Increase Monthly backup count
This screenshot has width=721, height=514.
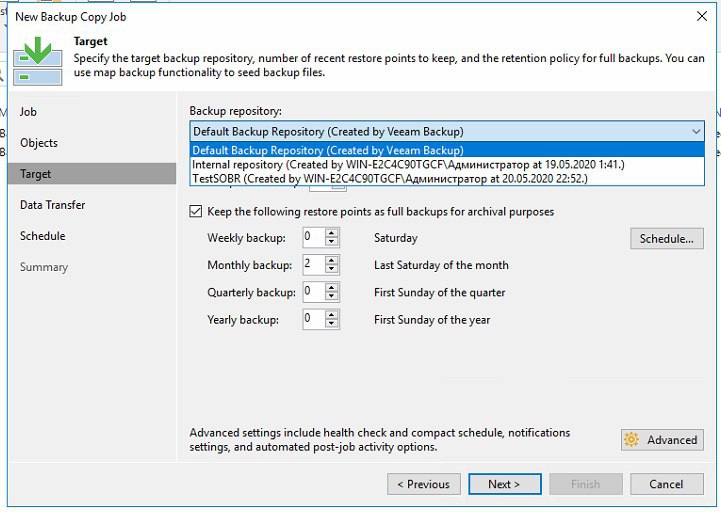(332, 261)
